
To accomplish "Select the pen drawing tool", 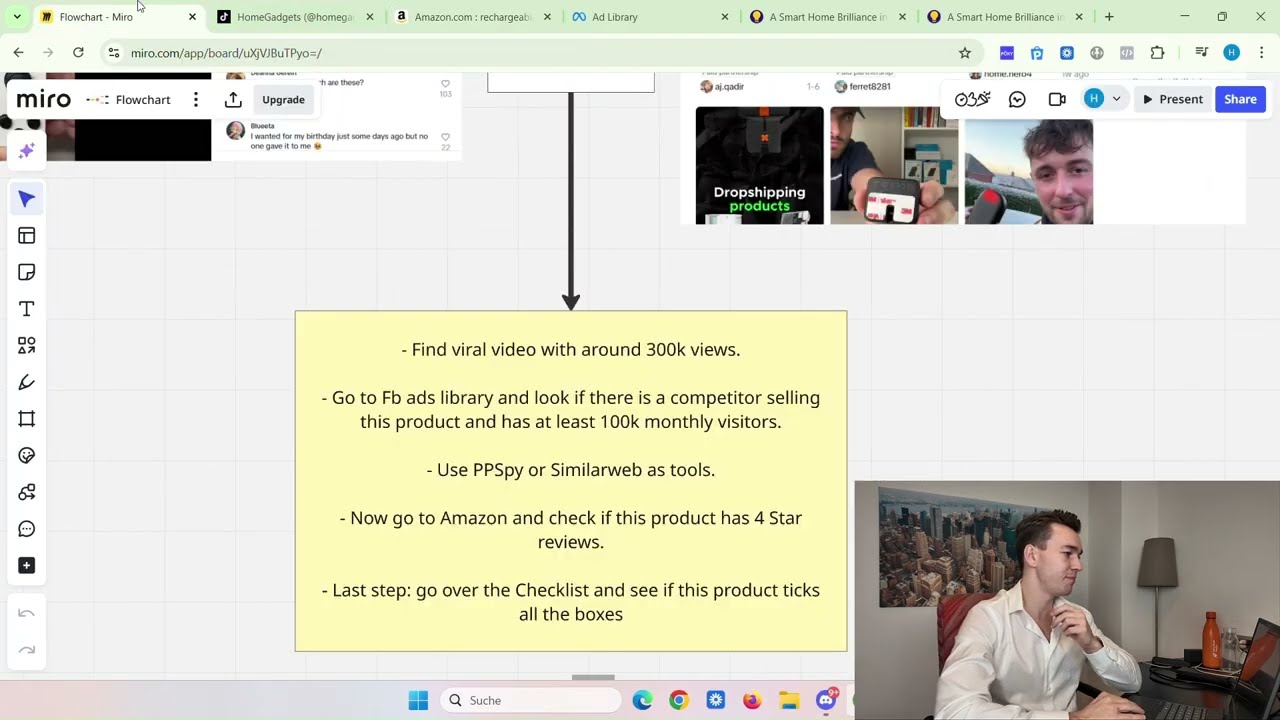I will pyautogui.click(x=27, y=382).
